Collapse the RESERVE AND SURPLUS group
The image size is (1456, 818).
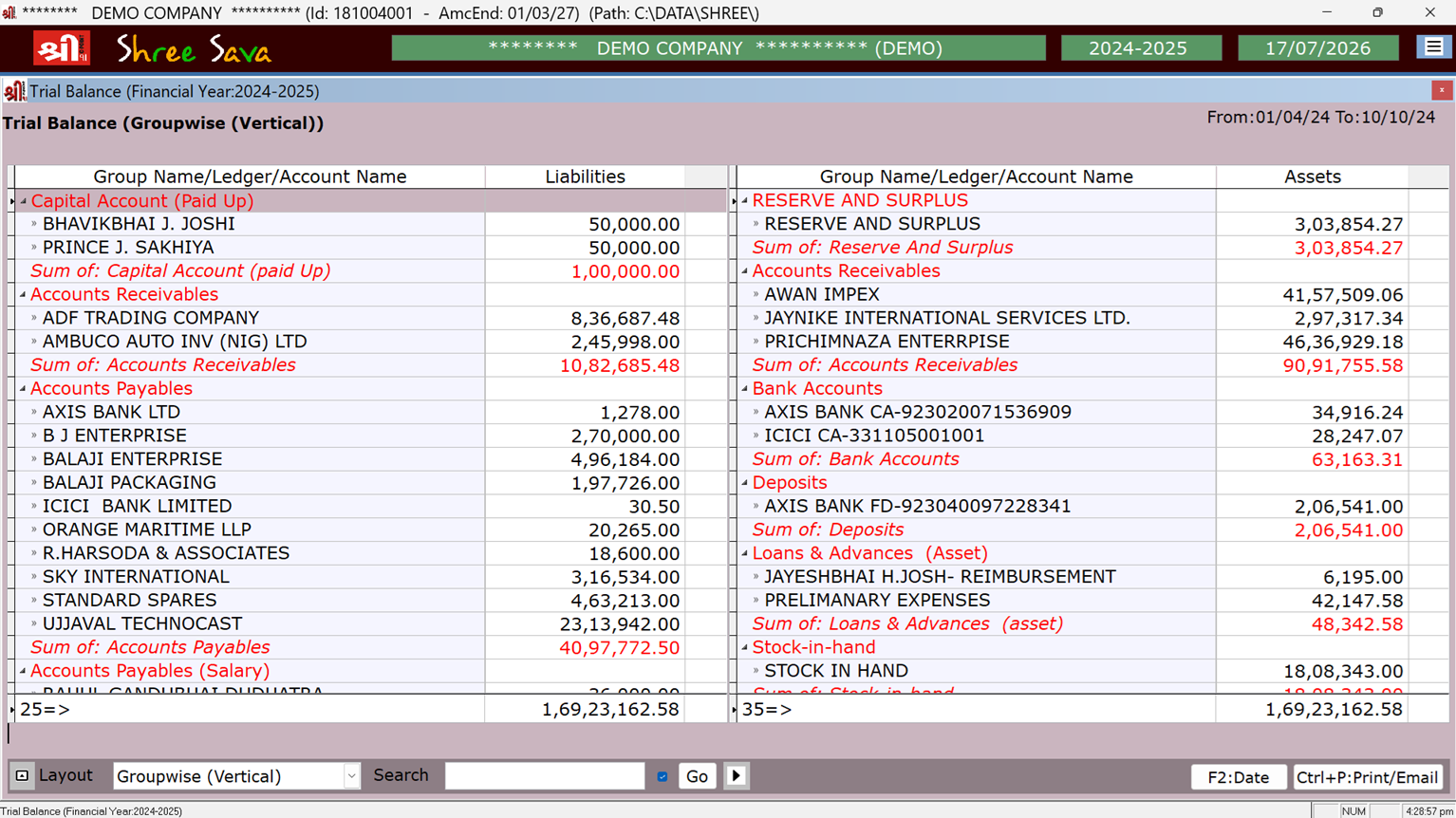click(x=745, y=201)
